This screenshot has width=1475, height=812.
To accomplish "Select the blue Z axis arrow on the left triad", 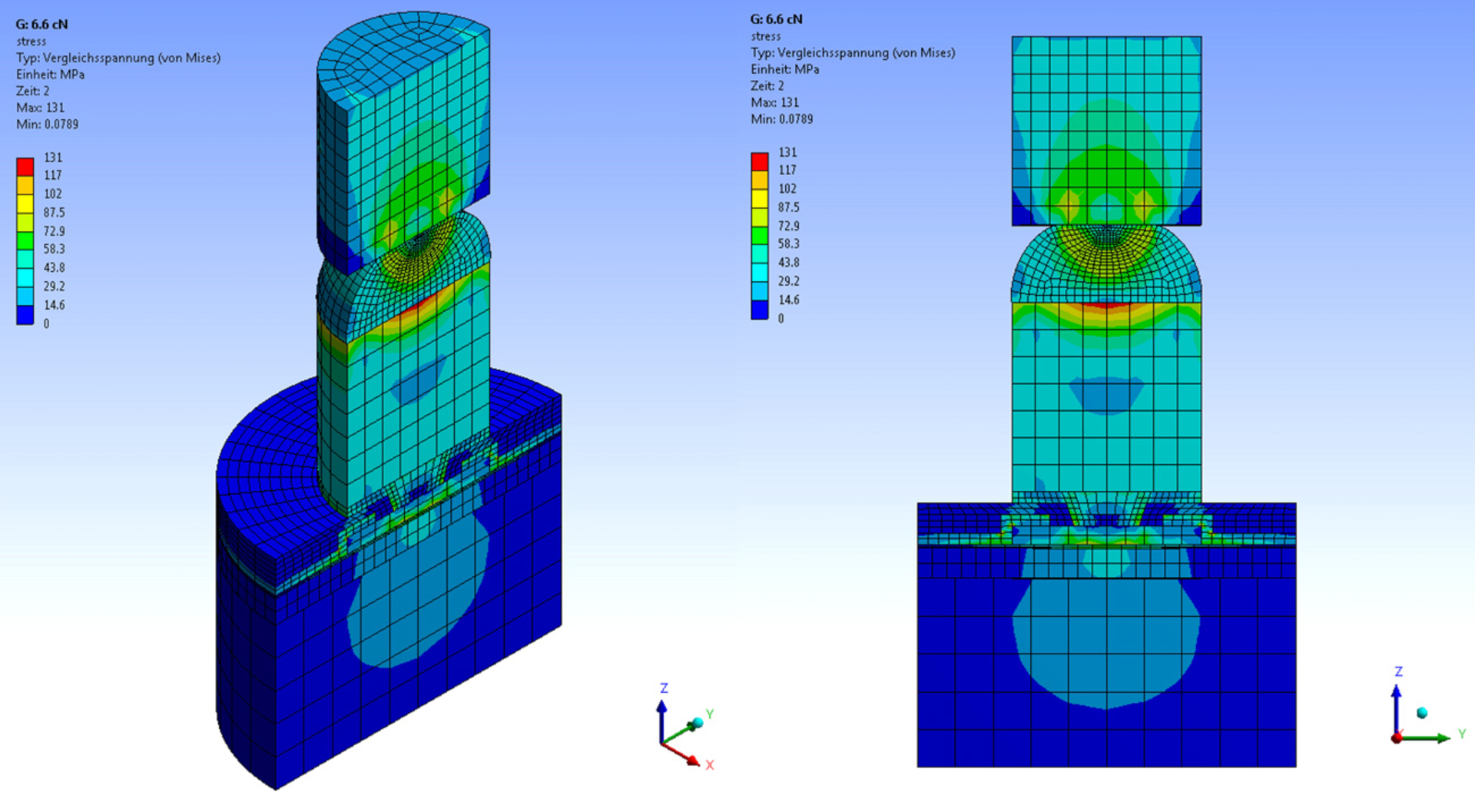I will coord(661,704).
